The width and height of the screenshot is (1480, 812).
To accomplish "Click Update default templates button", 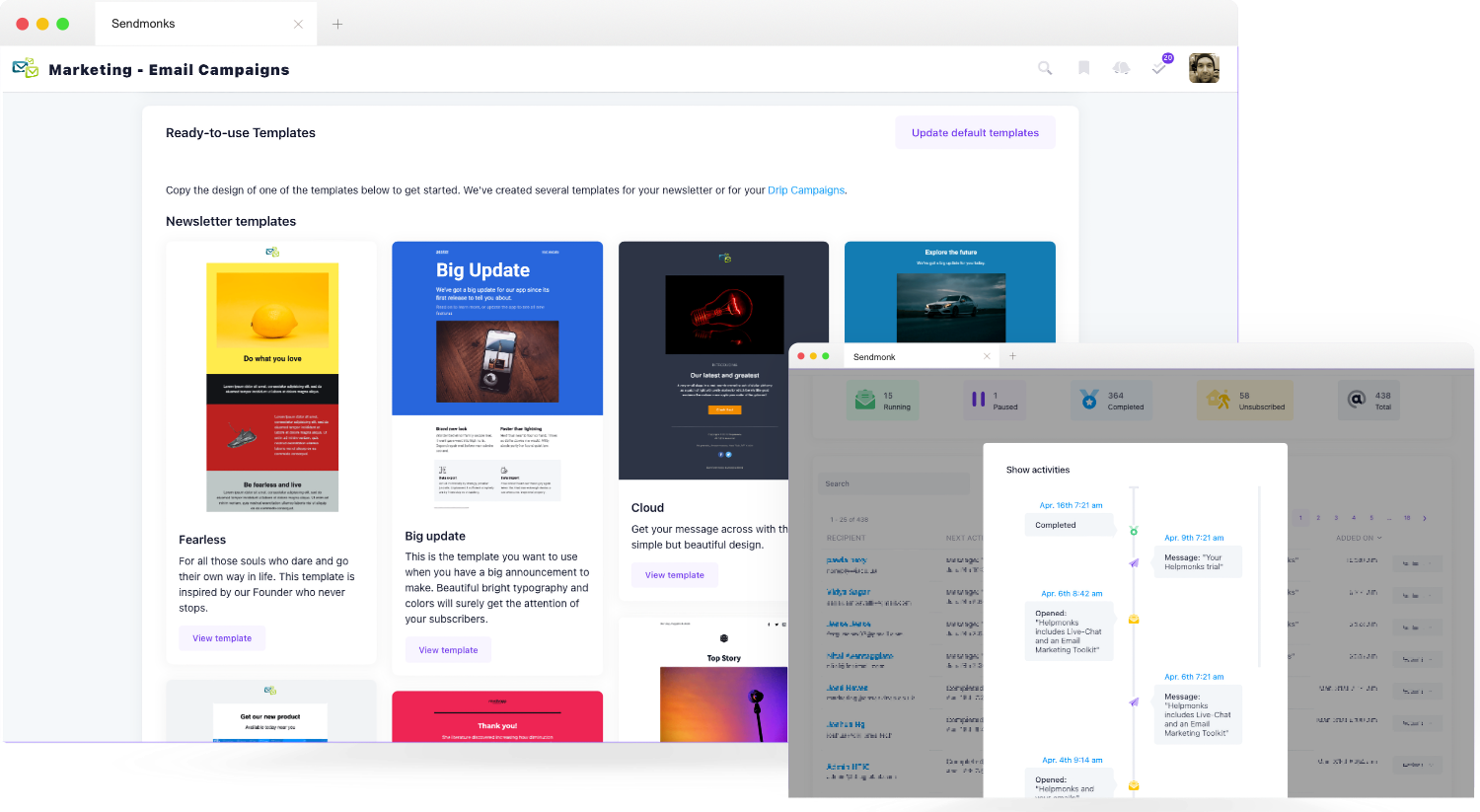I will point(975,133).
